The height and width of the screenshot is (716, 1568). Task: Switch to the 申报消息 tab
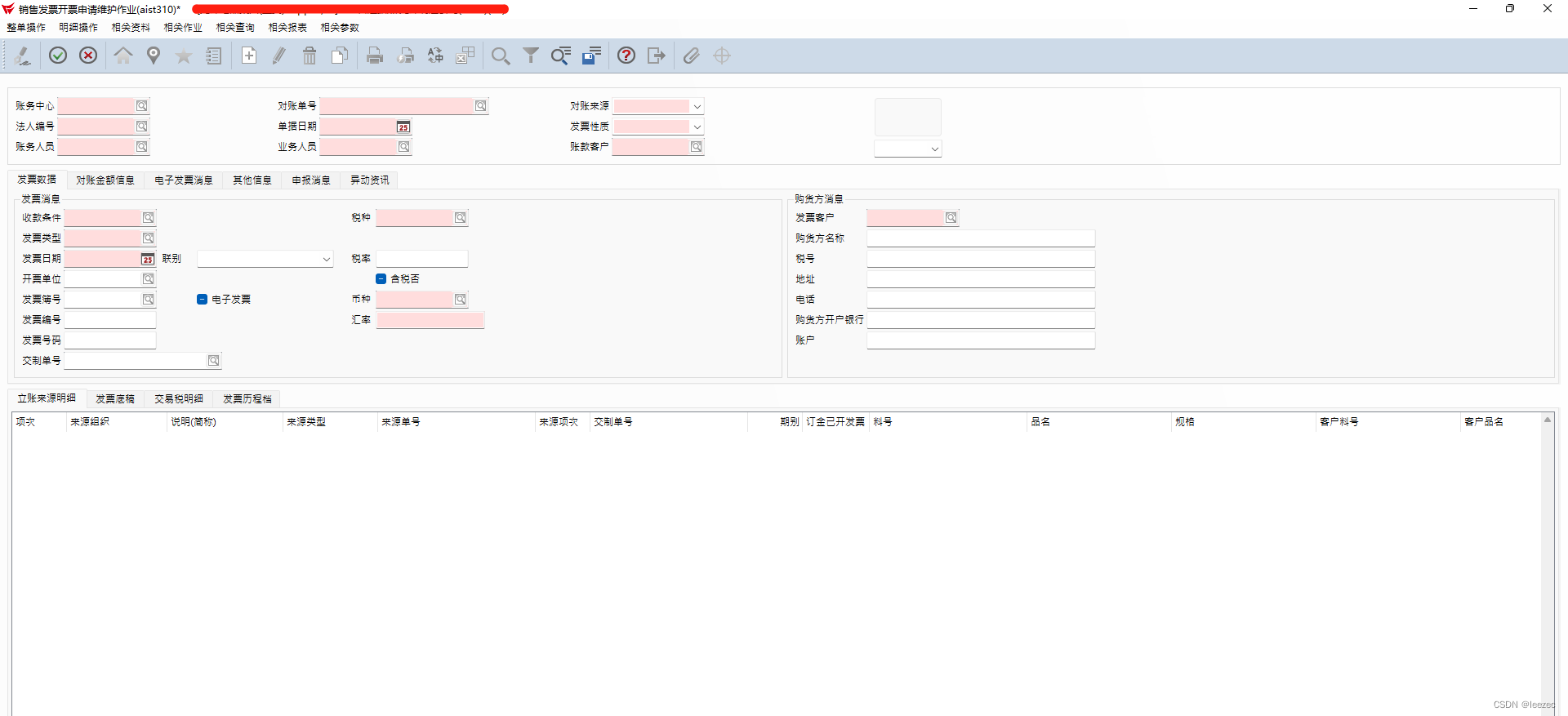(311, 180)
